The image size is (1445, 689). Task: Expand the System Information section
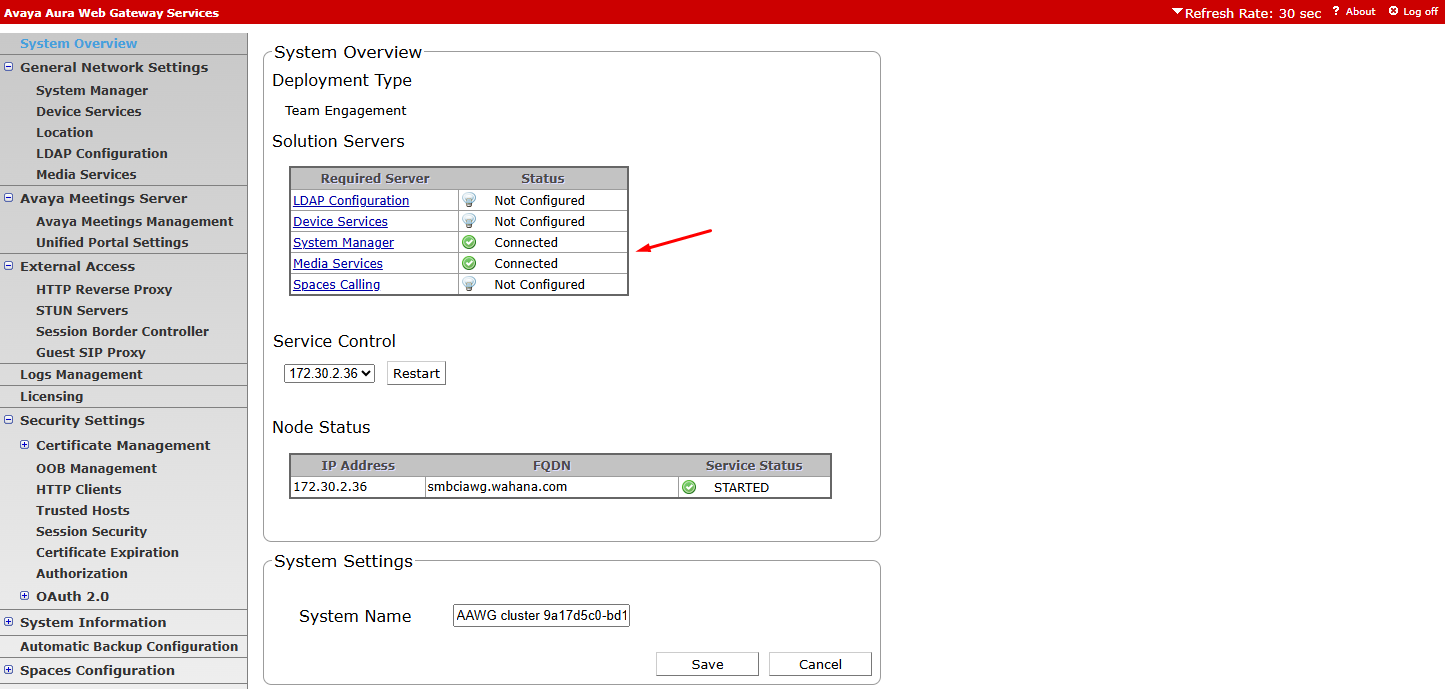tap(9, 622)
